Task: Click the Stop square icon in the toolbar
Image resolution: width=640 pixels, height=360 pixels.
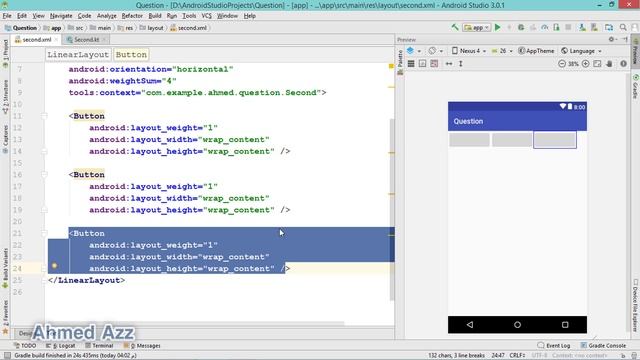Action: (568, 27)
